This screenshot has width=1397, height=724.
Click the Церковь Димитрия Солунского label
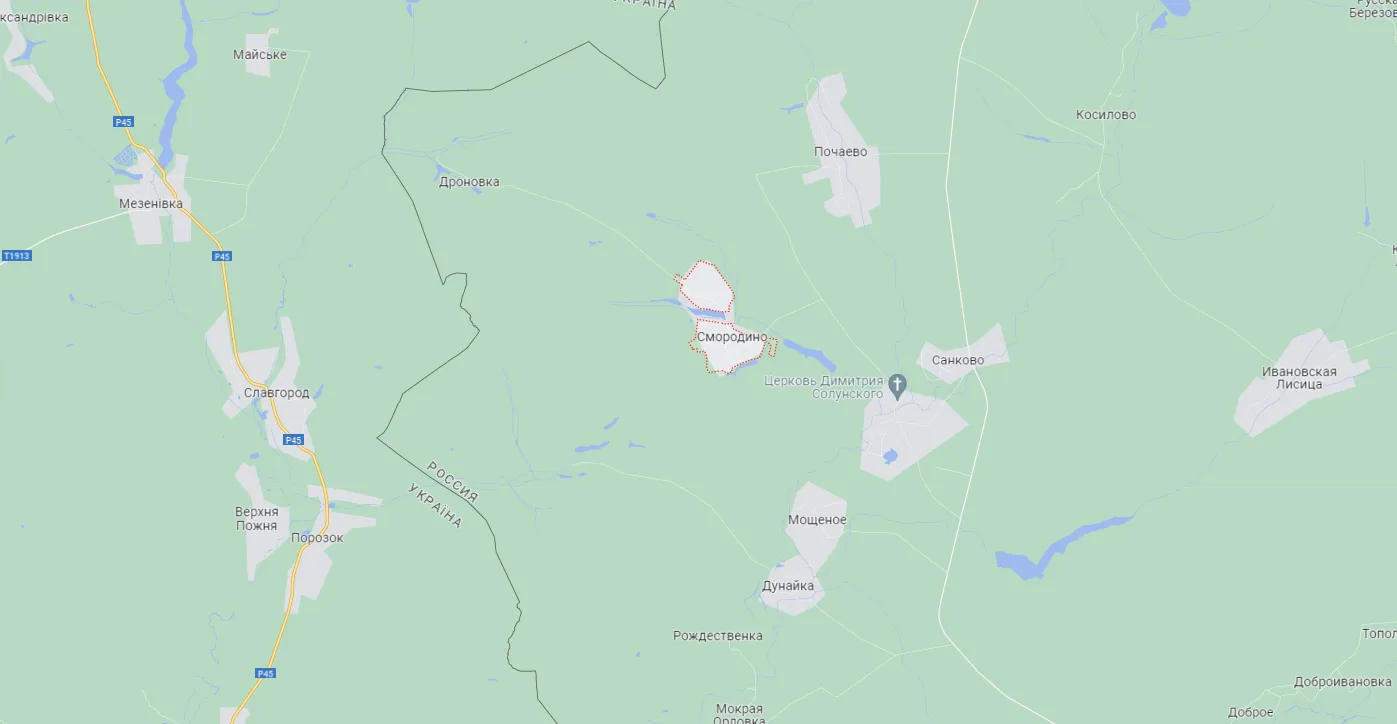(824, 387)
